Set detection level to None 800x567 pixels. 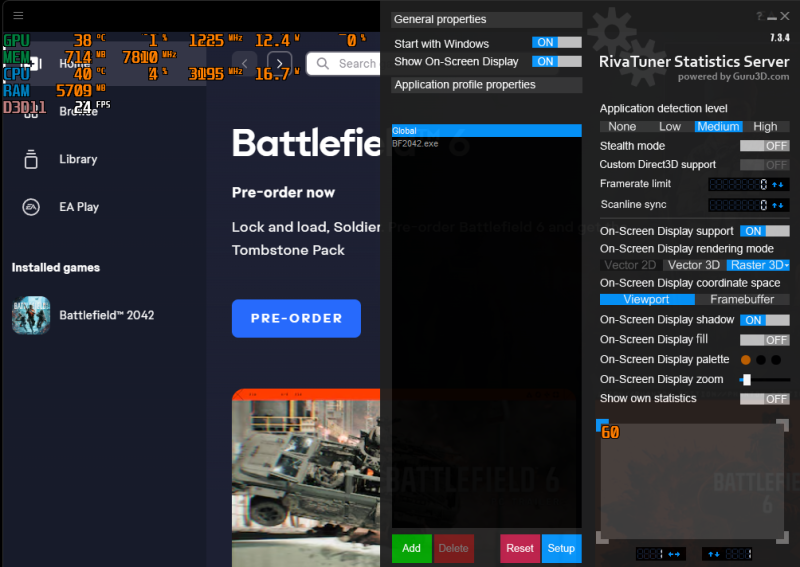pyautogui.click(x=622, y=127)
